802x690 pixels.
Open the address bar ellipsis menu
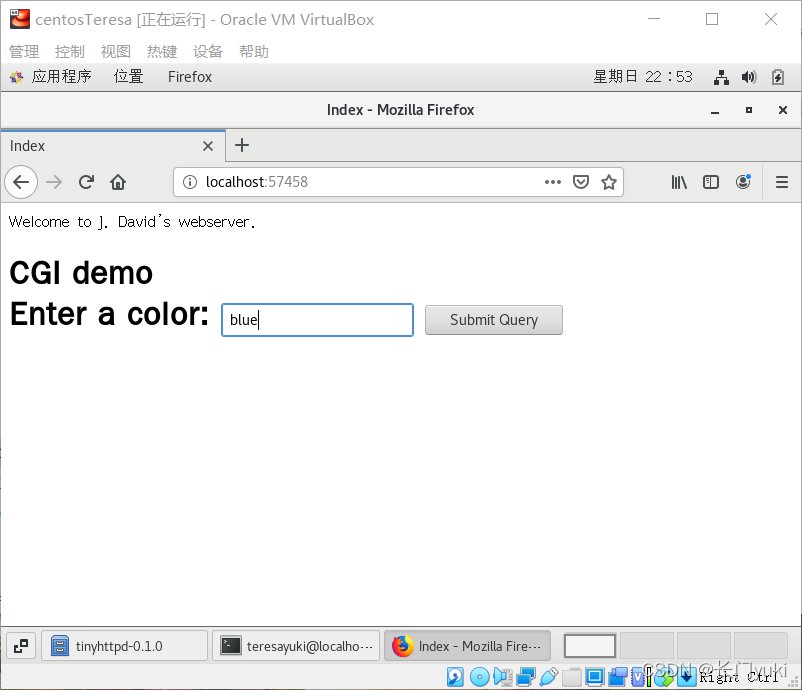pyautogui.click(x=553, y=182)
